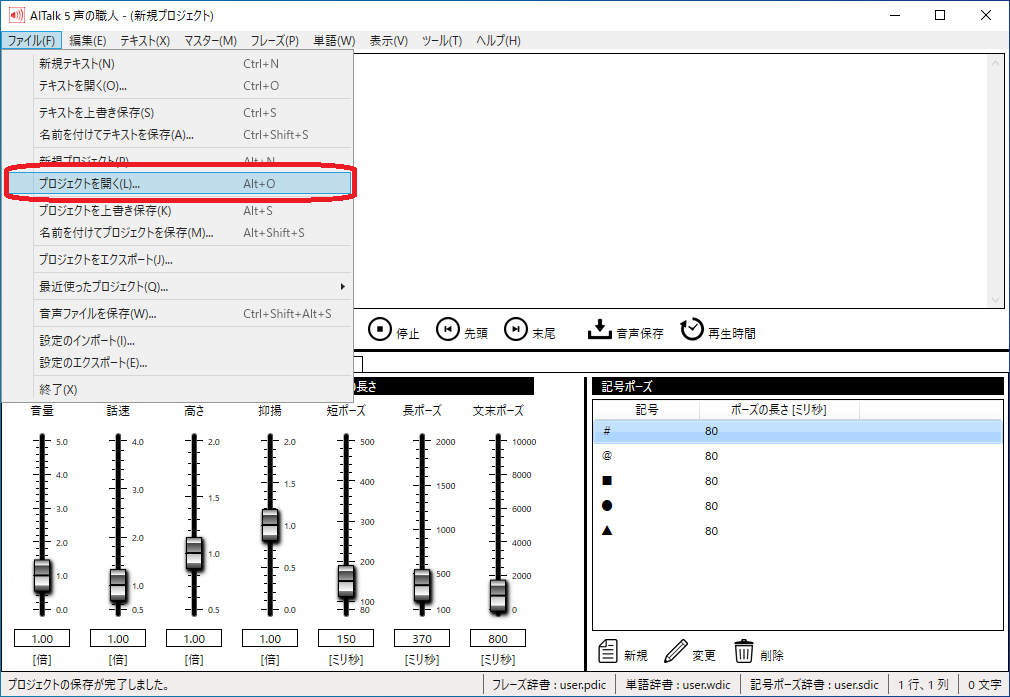
Task: Select the ▲ symbol pause row
Action: (797, 531)
